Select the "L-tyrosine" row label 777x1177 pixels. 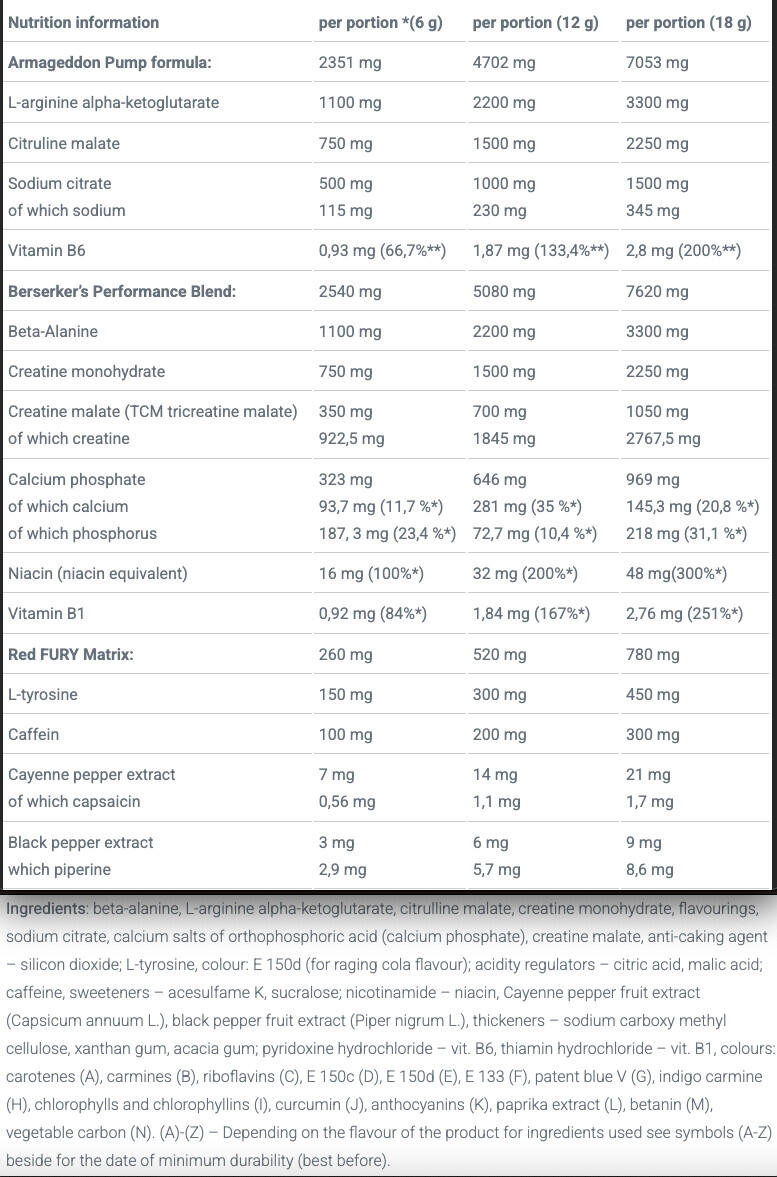point(43,694)
